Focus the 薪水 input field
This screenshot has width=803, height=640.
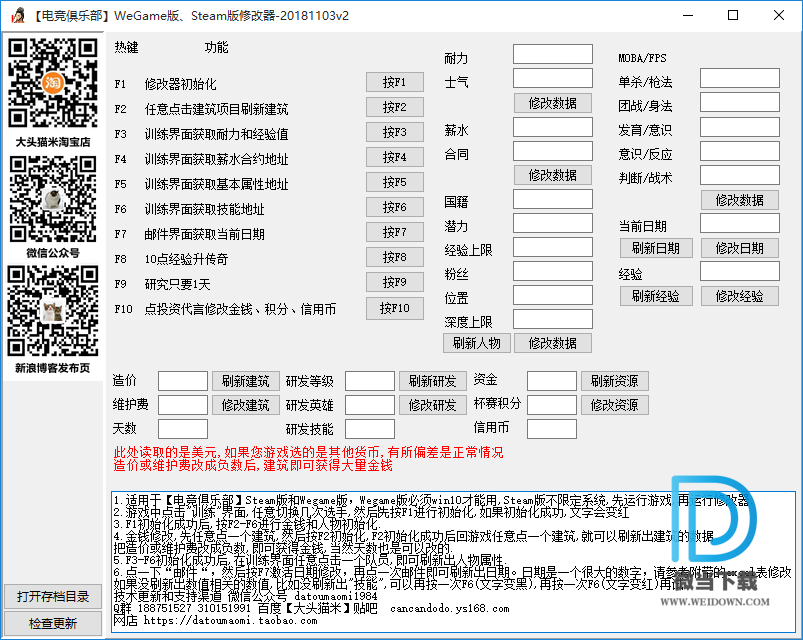tap(553, 127)
